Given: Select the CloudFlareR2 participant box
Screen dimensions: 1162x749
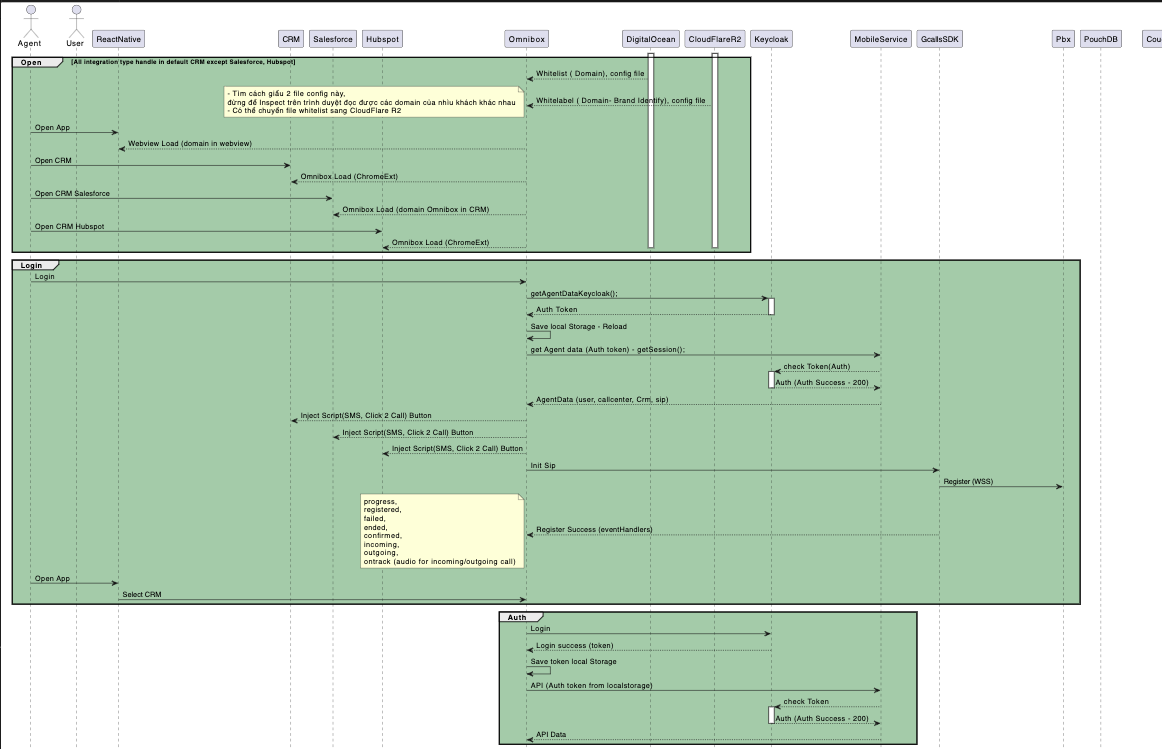Looking at the screenshot, I should 715,39.
